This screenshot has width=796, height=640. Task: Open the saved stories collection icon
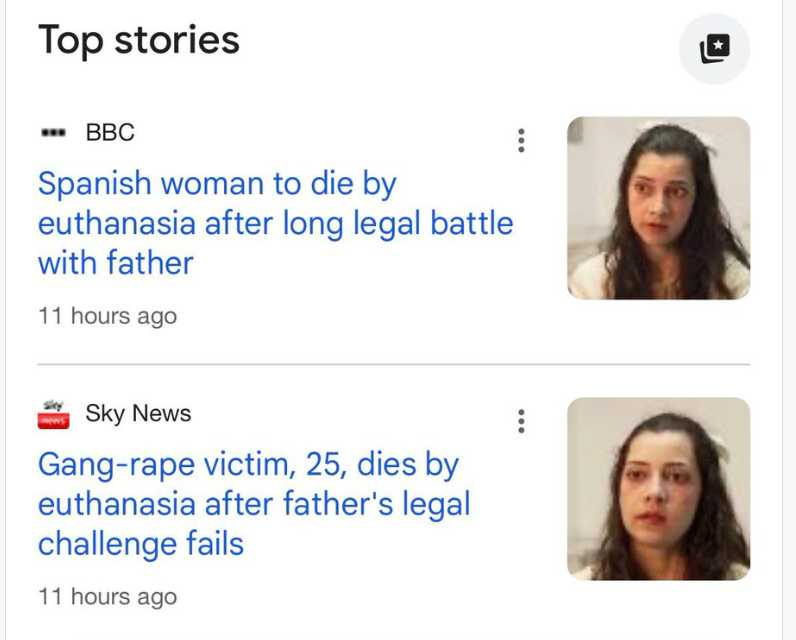(714, 48)
